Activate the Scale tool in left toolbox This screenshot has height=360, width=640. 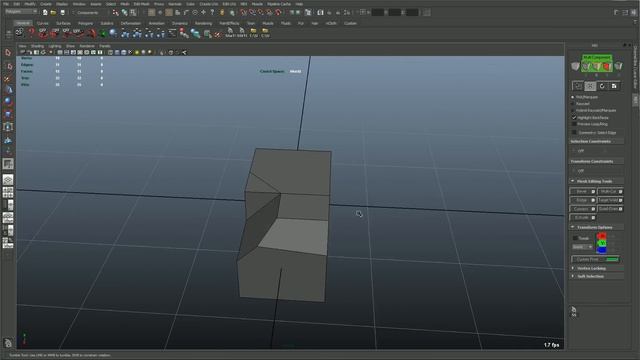(x=8, y=114)
